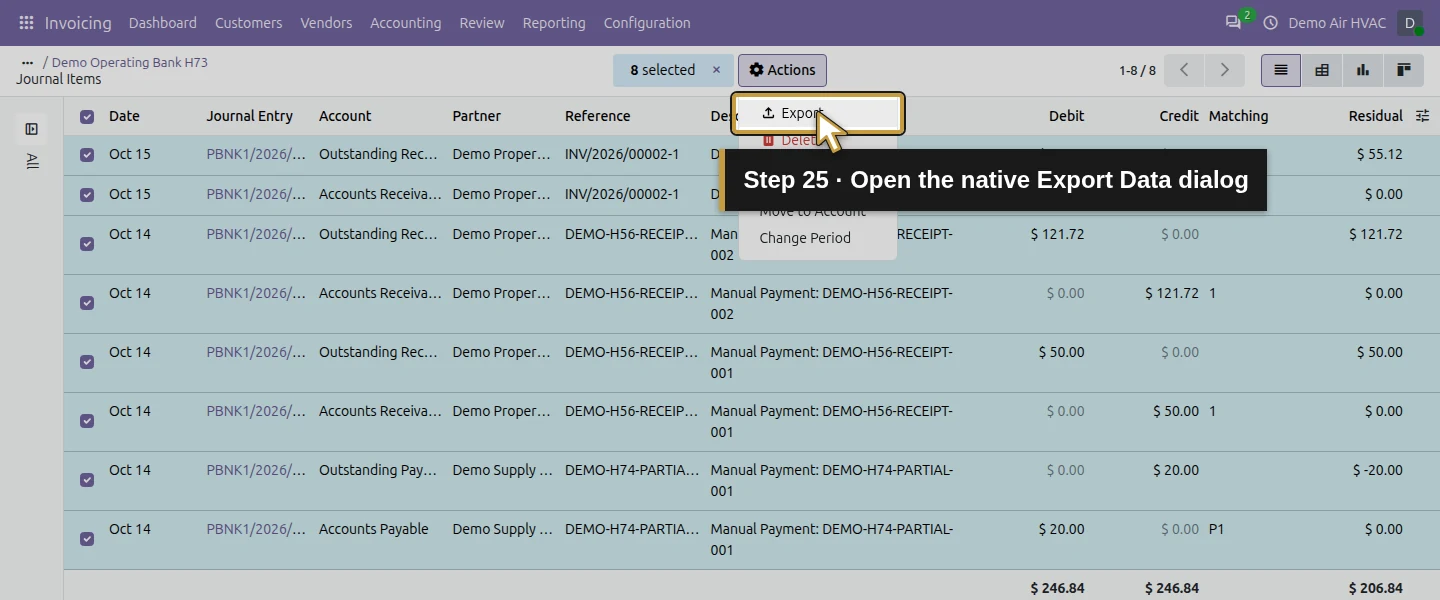Uncheck the Accounts Payable row checkbox
Image resolution: width=1440 pixels, height=600 pixels.
click(x=87, y=539)
